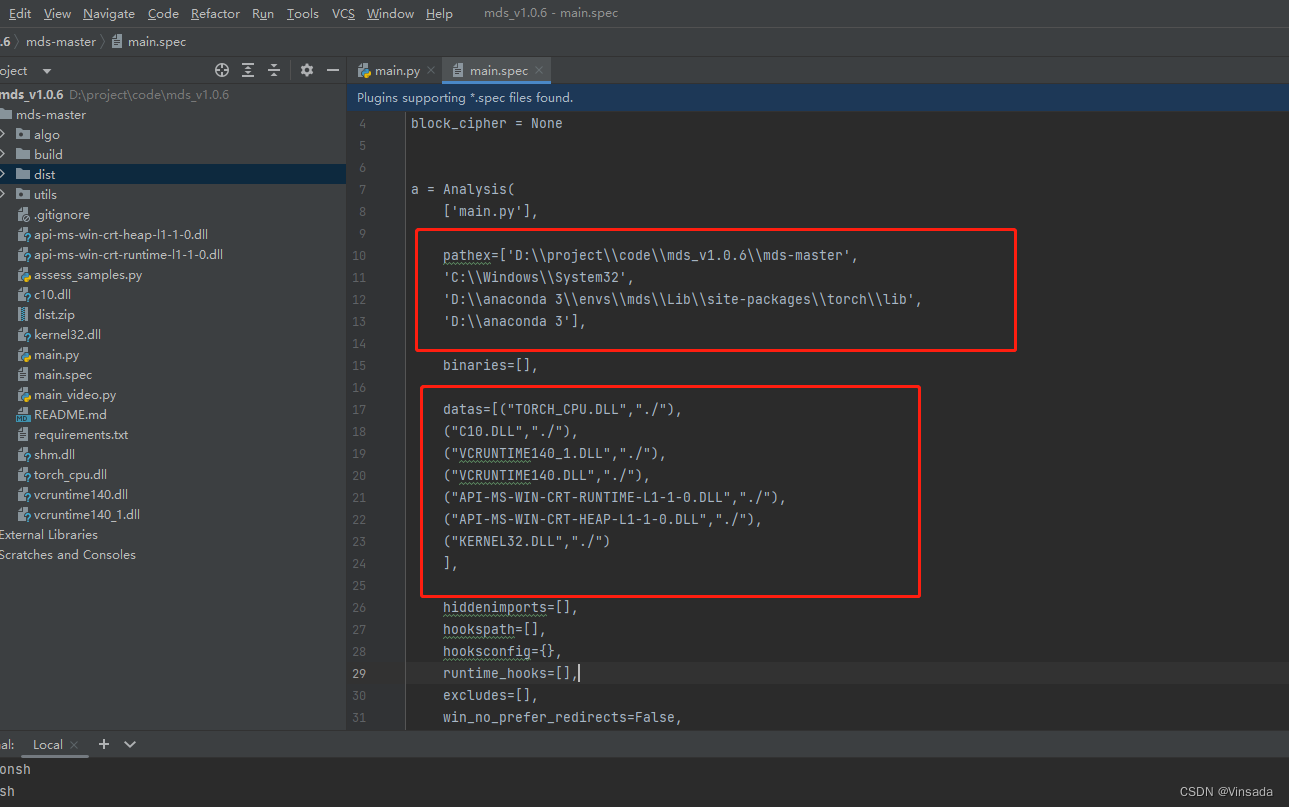The height and width of the screenshot is (807, 1289).
Task: Open the Navigate menu
Action: [x=109, y=13]
